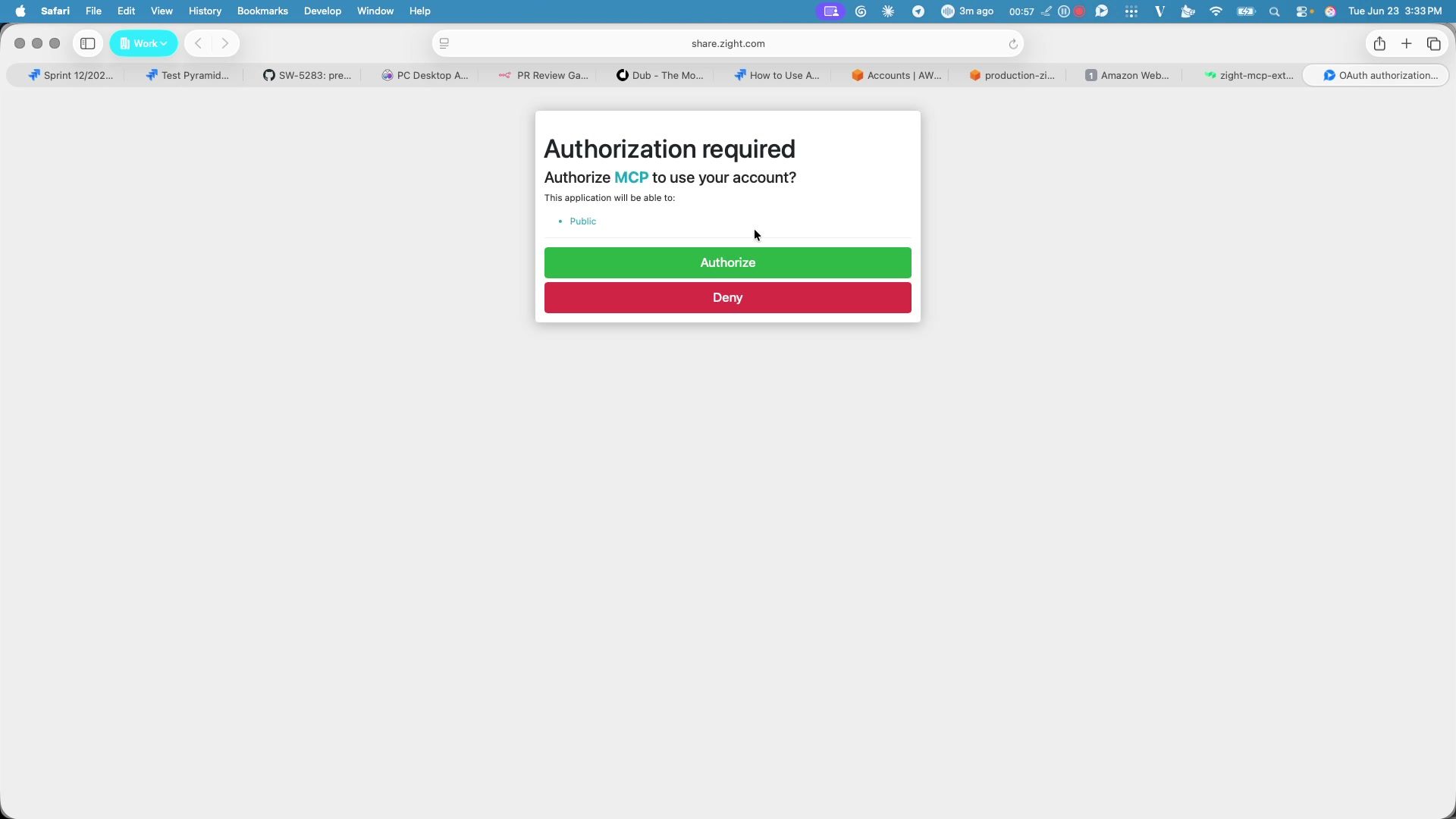Screen dimensions: 1456x819
Task: Open the View menu
Action: pos(162,11)
